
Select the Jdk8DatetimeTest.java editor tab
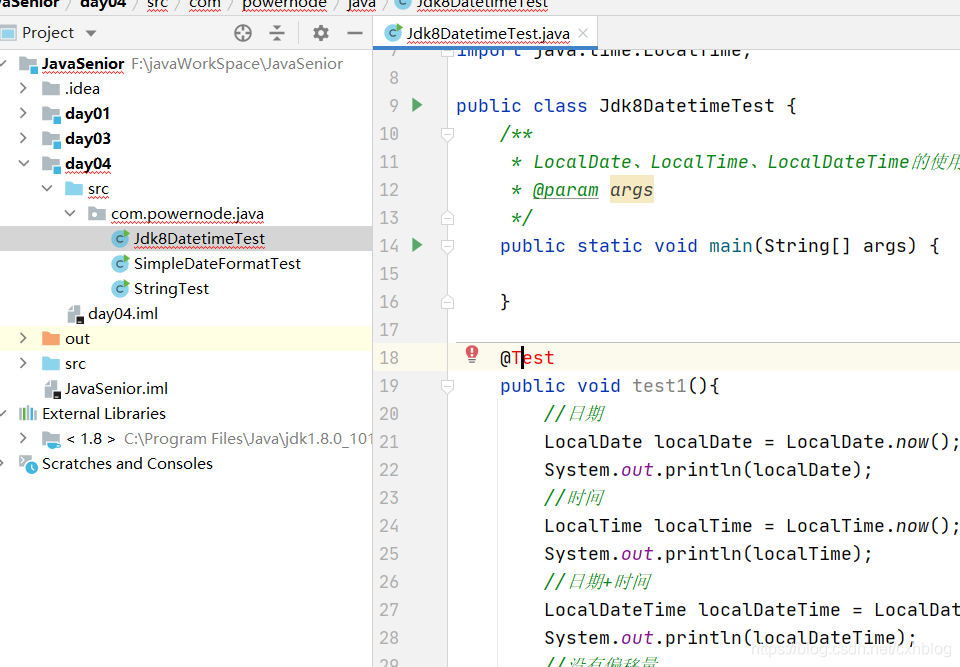click(x=487, y=33)
